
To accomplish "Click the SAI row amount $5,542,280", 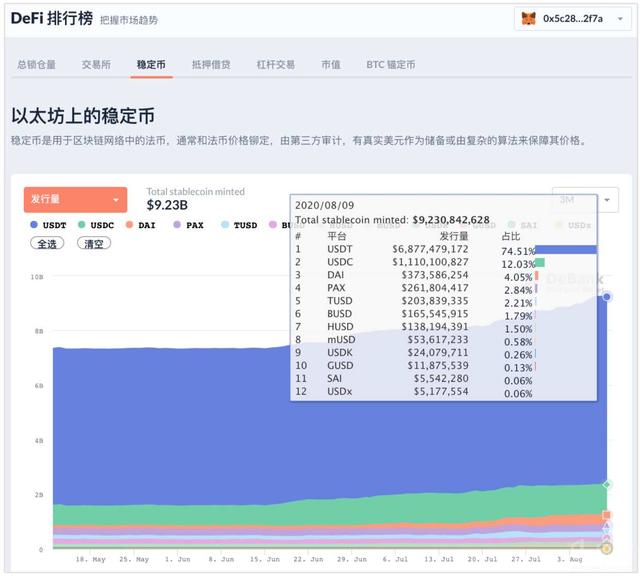I will coord(441,379).
